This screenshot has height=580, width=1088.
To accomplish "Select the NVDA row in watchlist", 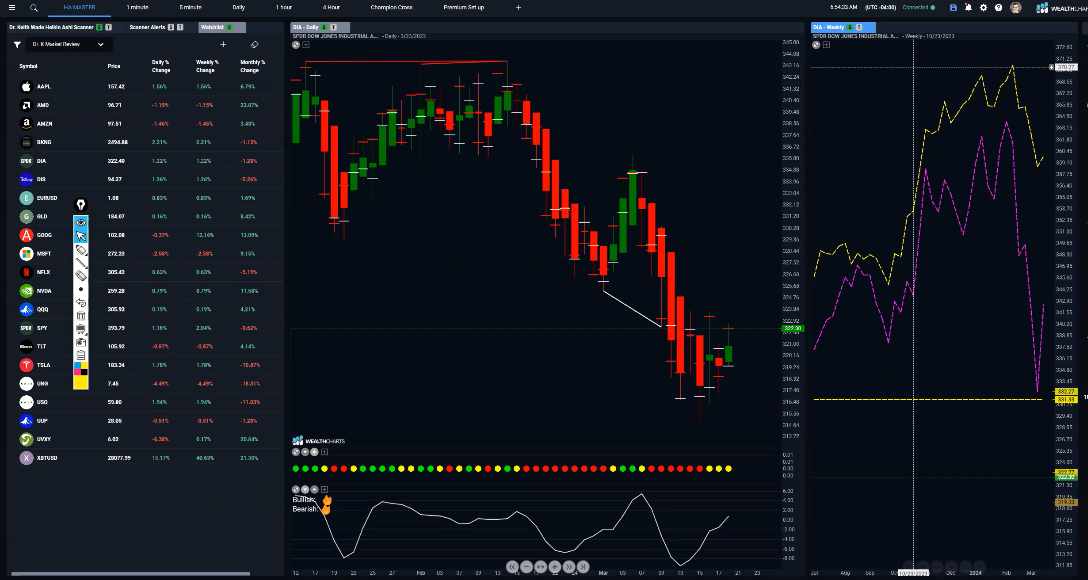I will coord(146,291).
